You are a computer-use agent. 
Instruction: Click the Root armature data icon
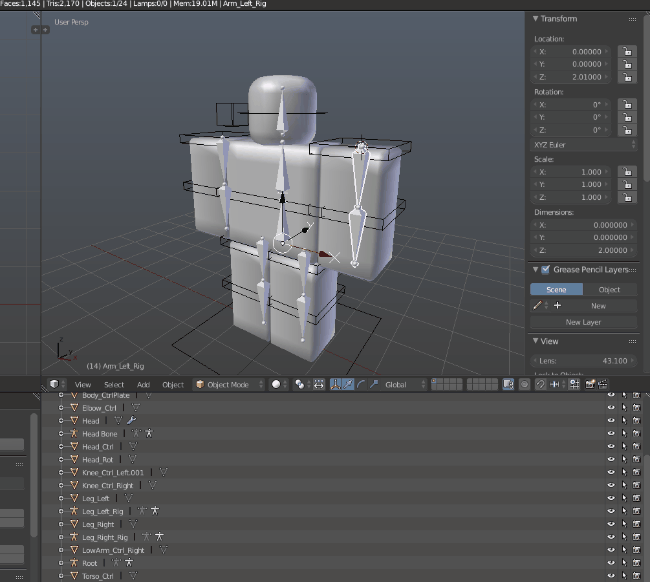(116, 563)
